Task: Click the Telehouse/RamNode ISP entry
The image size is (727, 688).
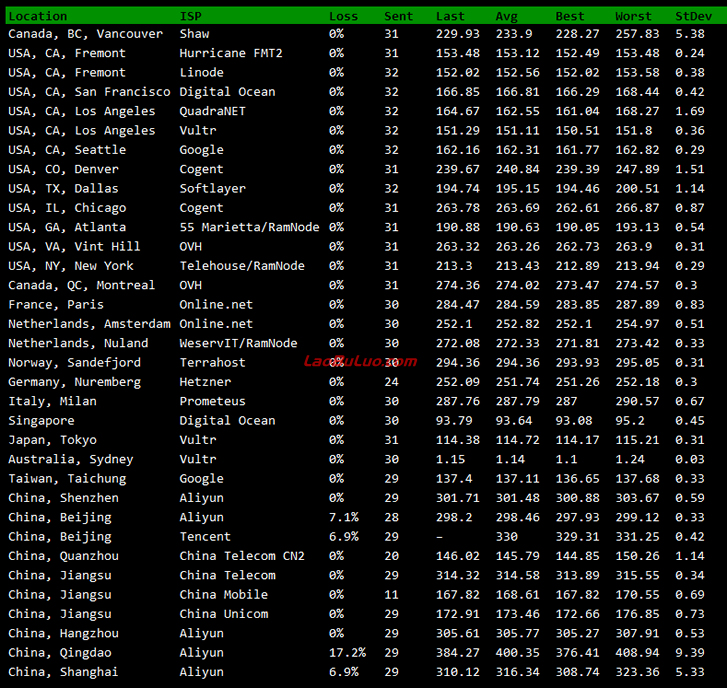Action: click(242, 266)
